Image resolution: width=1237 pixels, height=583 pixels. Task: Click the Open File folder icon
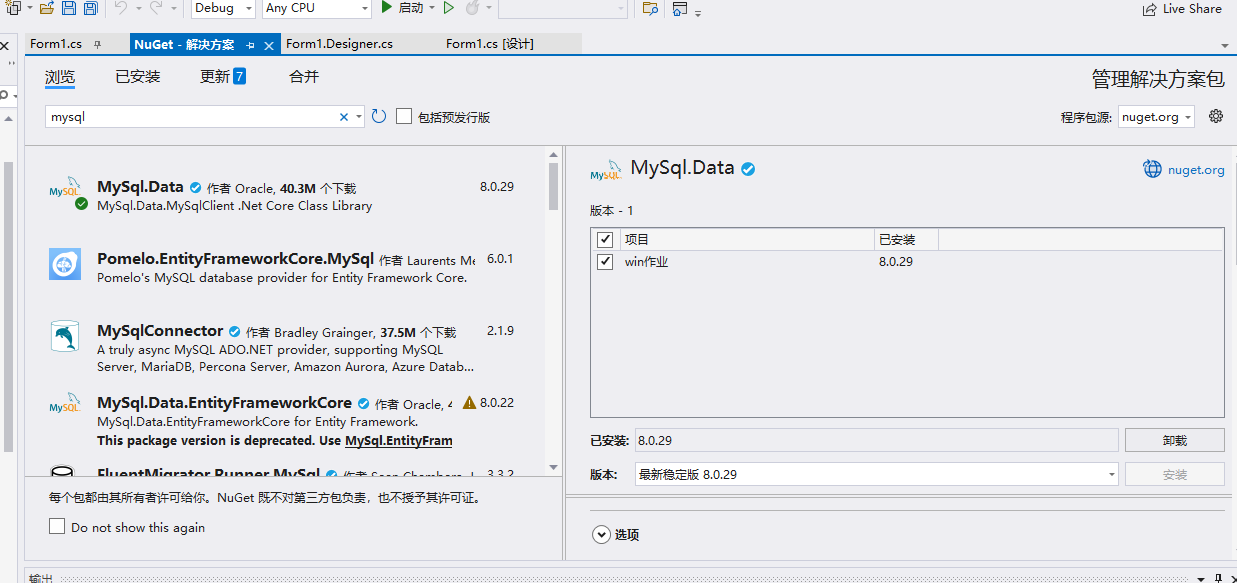click(x=45, y=8)
